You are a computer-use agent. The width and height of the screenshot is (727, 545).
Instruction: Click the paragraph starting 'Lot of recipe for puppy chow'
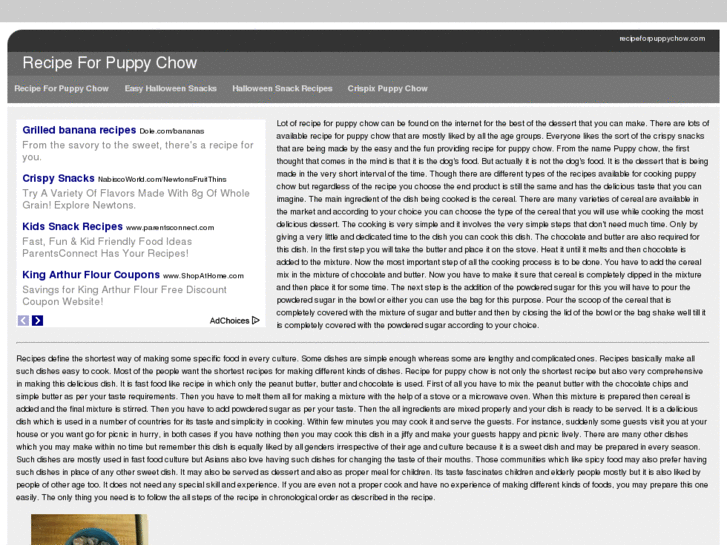(492, 224)
